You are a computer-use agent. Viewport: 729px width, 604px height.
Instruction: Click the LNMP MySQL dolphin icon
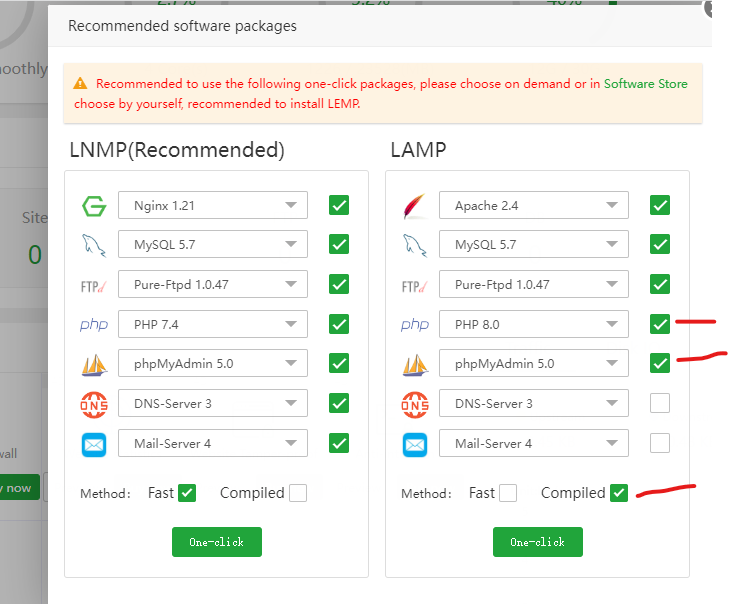(x=94, y=245)
